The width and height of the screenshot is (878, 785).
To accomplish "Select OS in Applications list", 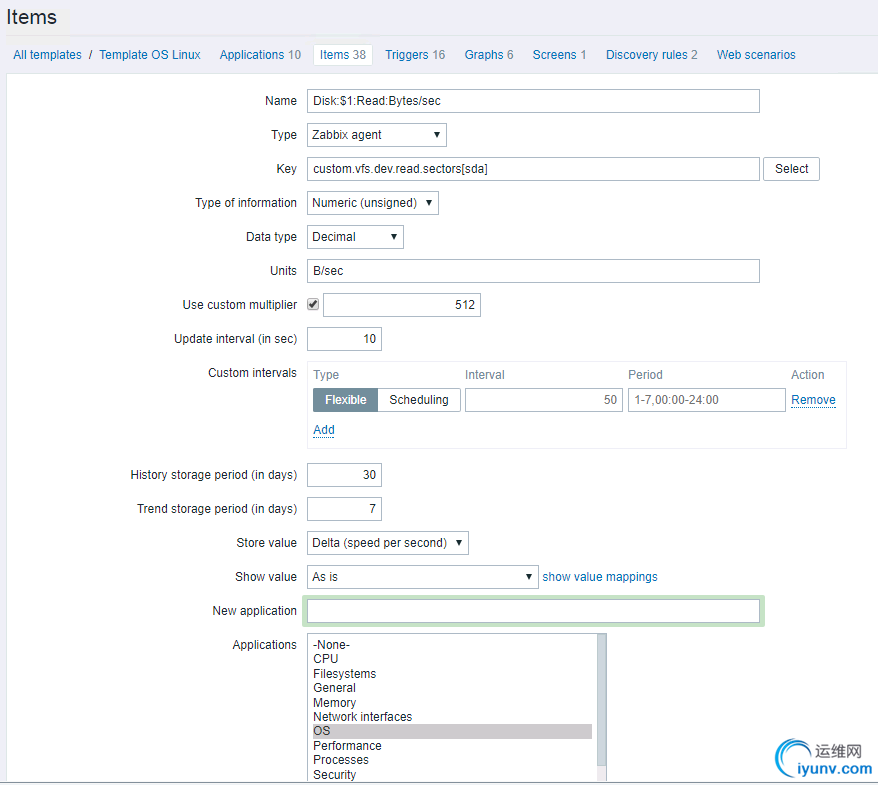I will 452,731.
